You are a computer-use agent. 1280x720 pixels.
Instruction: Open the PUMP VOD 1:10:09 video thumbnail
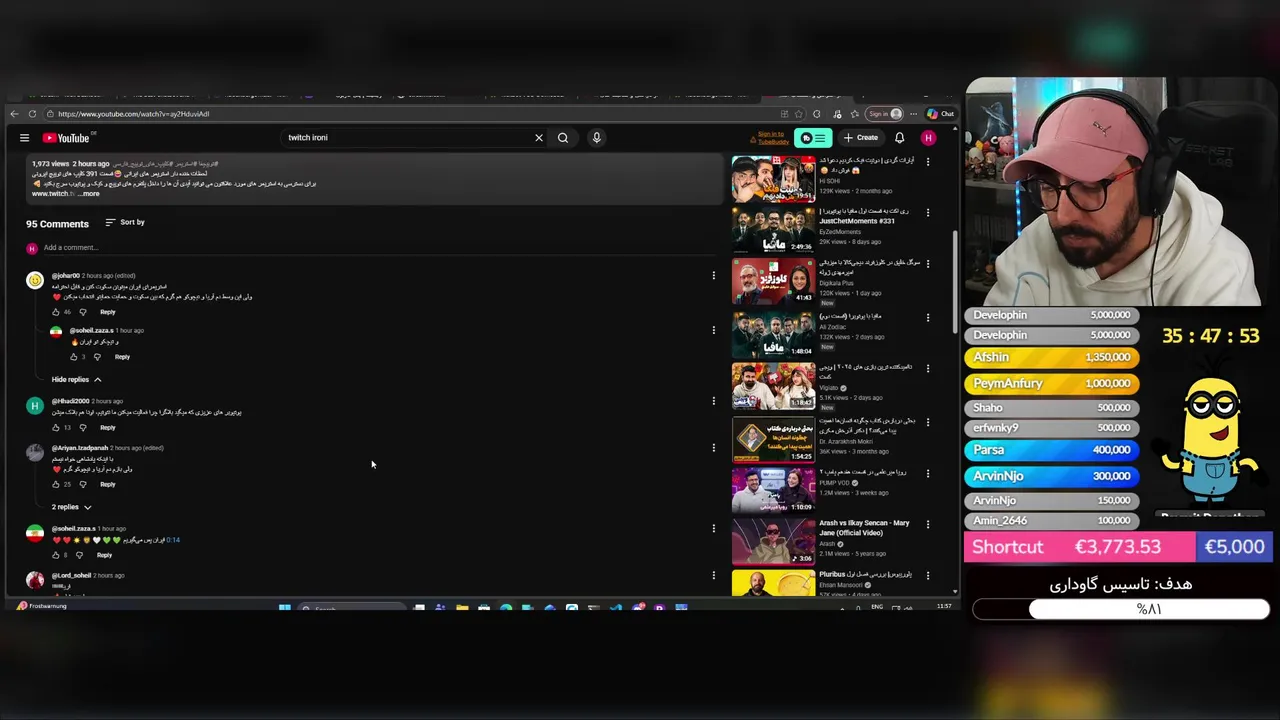(773, 489)
